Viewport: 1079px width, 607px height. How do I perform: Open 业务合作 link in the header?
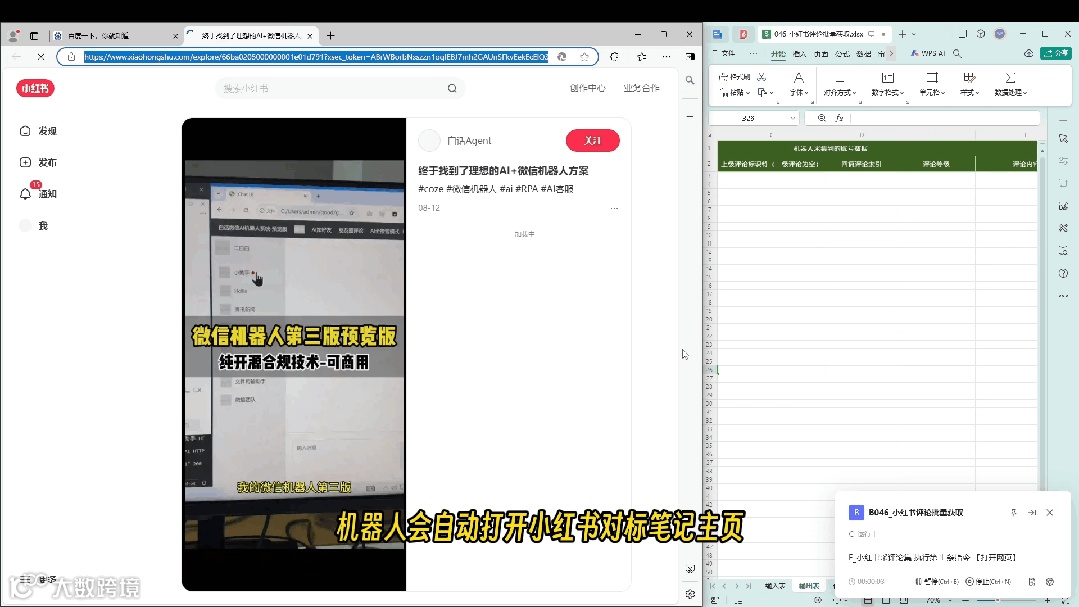pyautogui.click(x=641, y=87)
